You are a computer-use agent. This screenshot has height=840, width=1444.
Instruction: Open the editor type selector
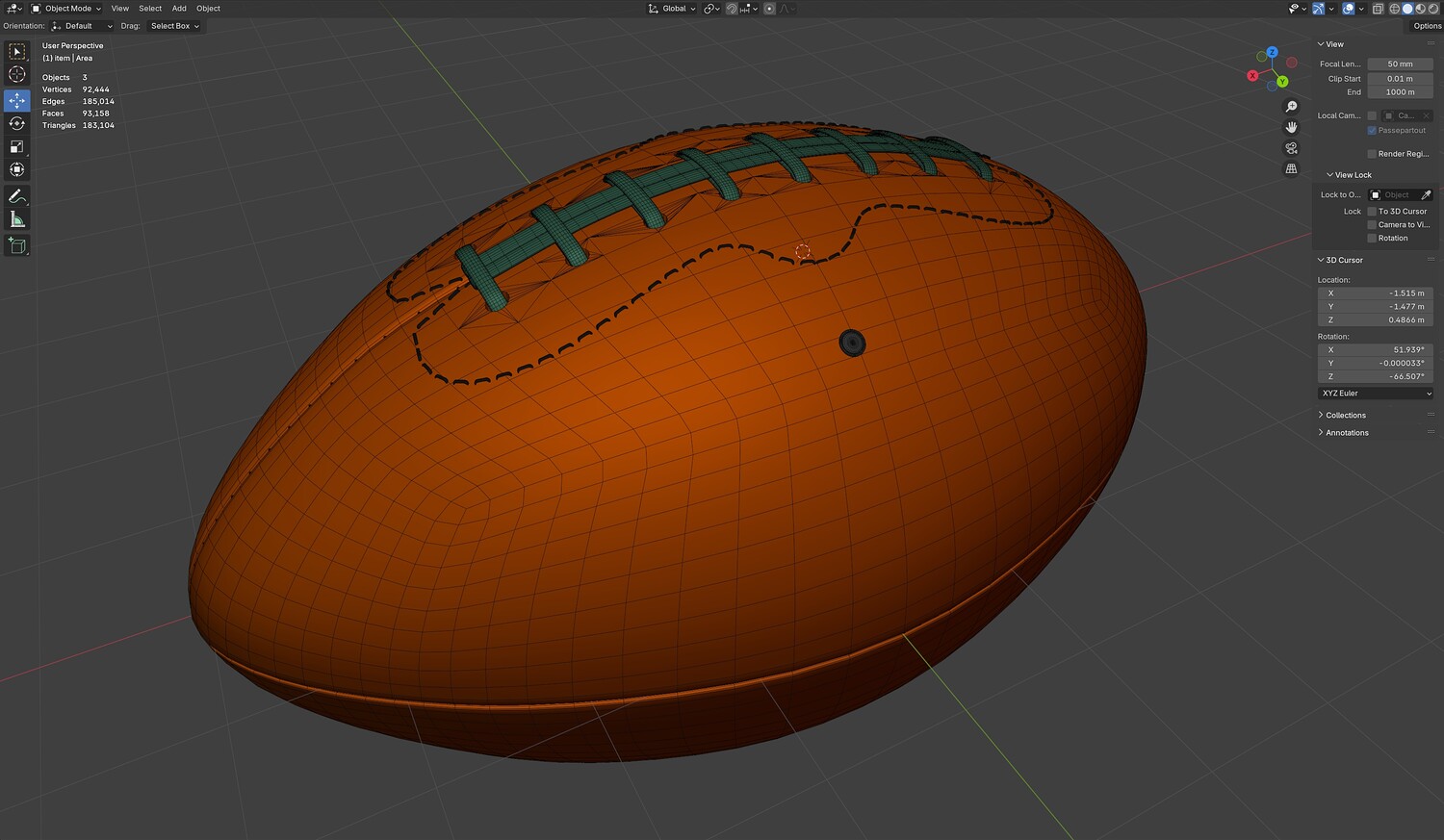14,9
